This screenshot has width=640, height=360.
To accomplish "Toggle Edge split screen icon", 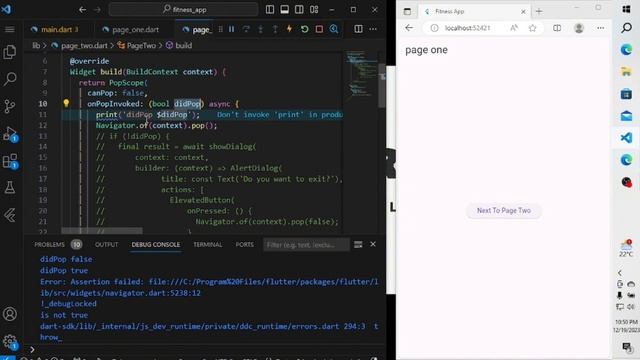I will click(x=557, y=28).
